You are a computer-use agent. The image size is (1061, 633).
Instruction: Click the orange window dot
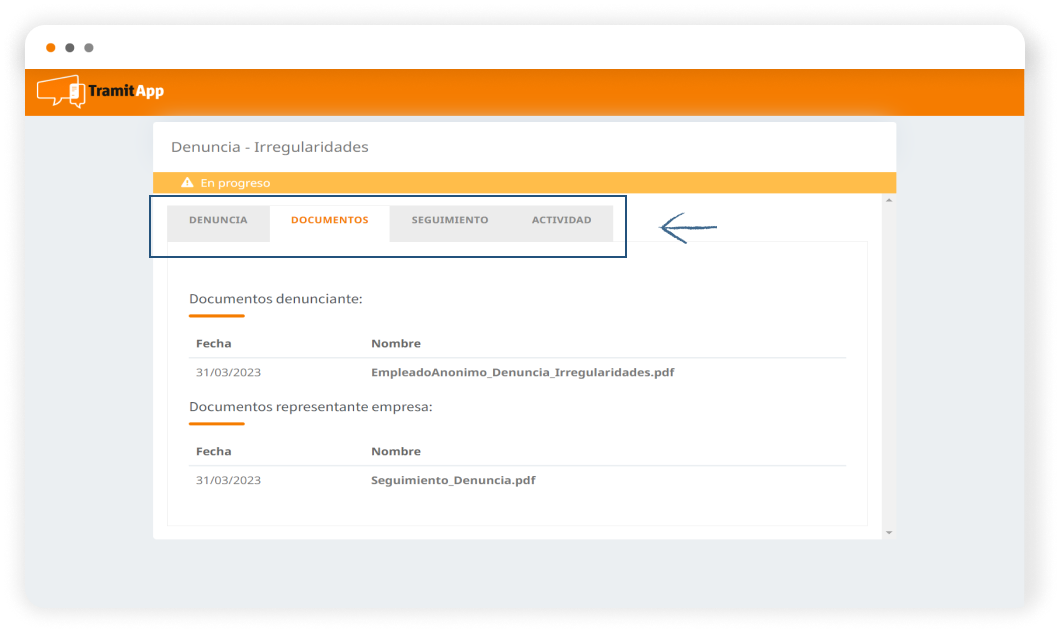51,47
